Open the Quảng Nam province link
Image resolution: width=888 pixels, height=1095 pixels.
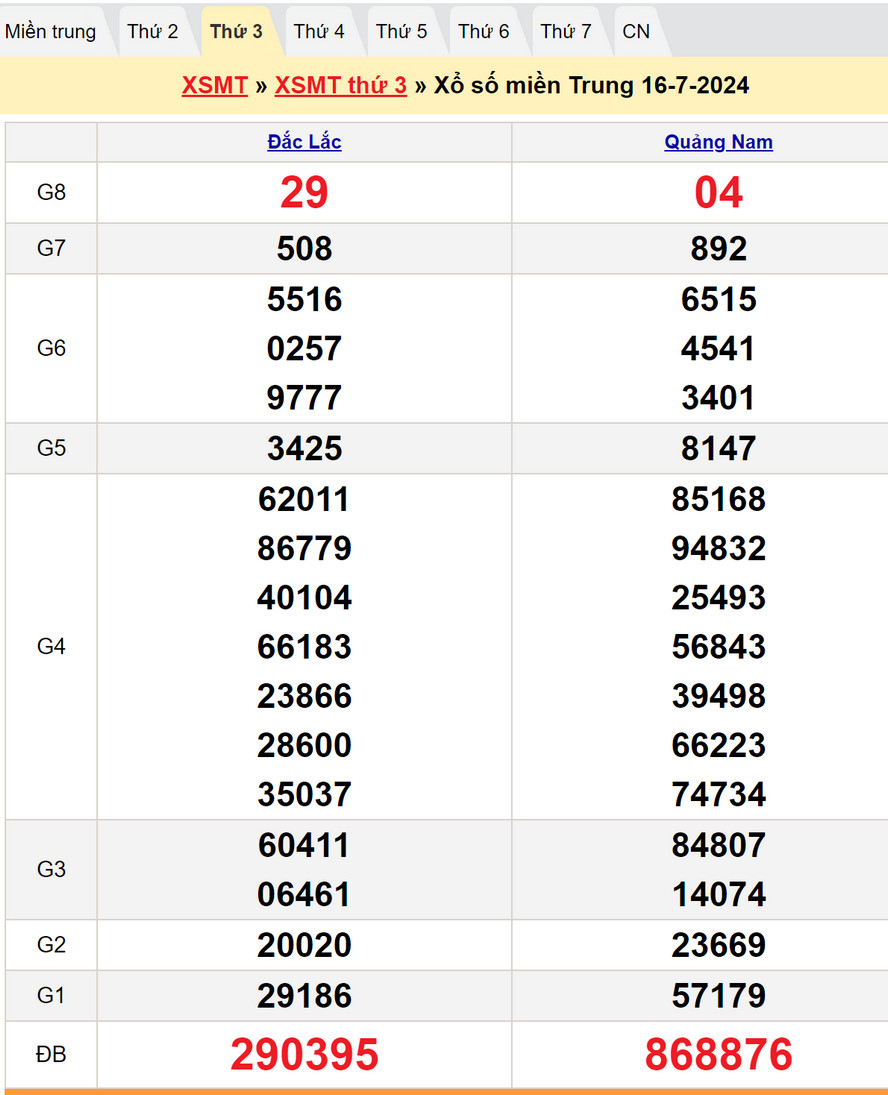[x=718, y=142]
